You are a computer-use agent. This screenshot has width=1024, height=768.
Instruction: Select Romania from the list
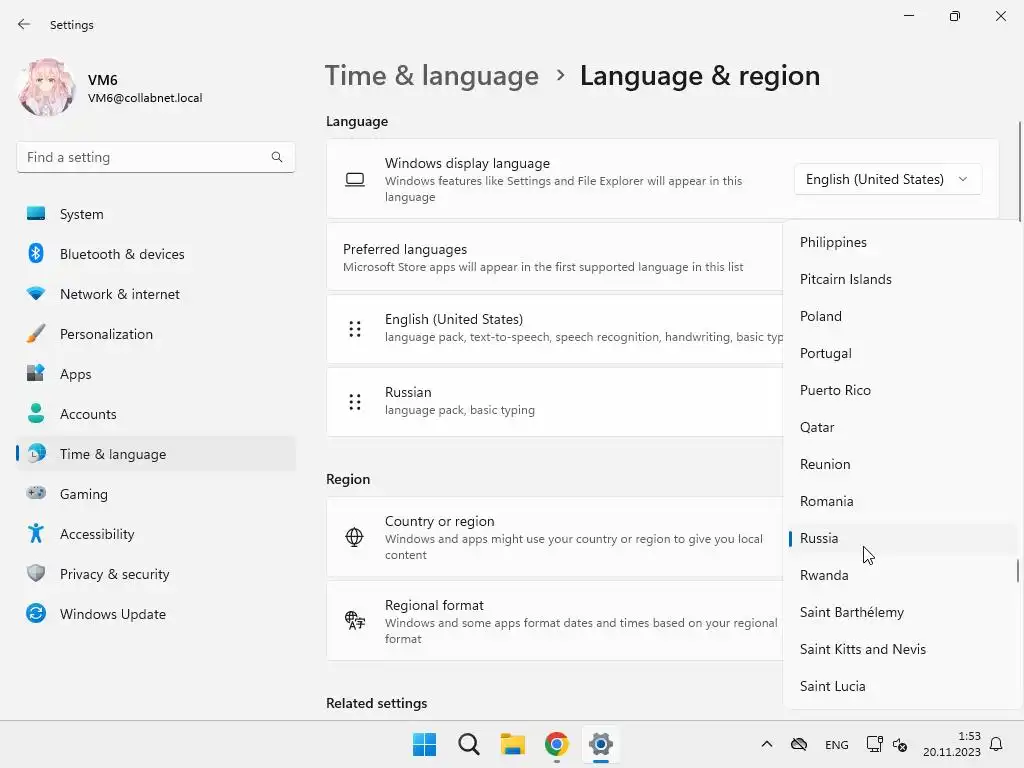coord(901,501)
